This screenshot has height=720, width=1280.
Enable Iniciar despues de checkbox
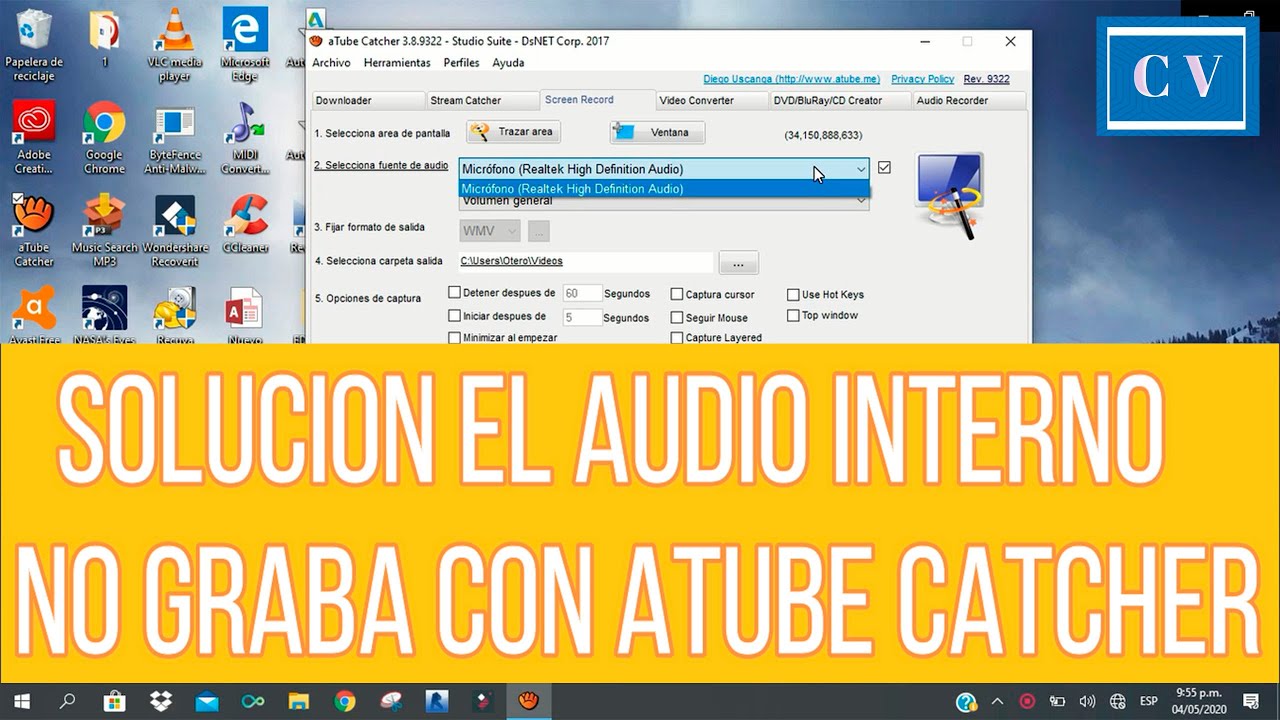pos(455,316)
